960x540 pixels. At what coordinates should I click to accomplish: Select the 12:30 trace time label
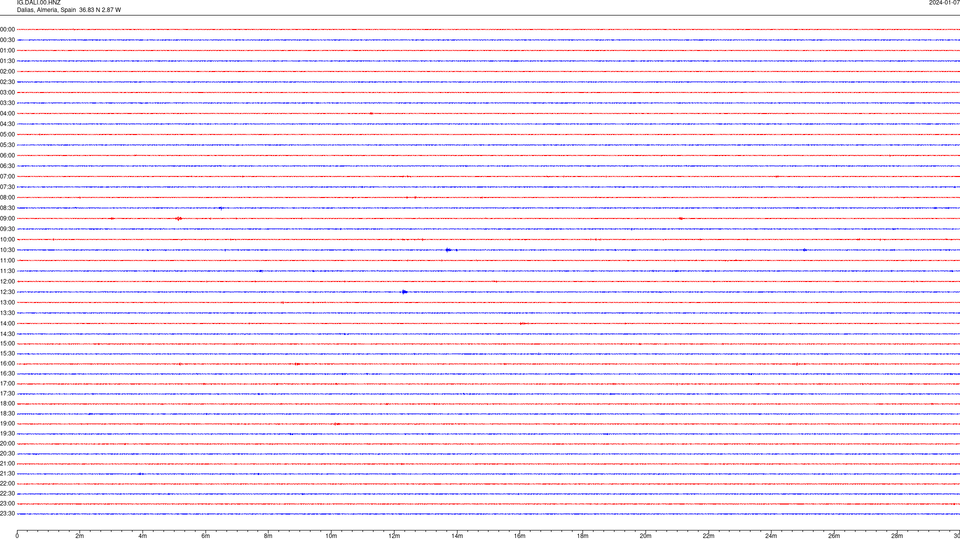click(x=7, y=292)
